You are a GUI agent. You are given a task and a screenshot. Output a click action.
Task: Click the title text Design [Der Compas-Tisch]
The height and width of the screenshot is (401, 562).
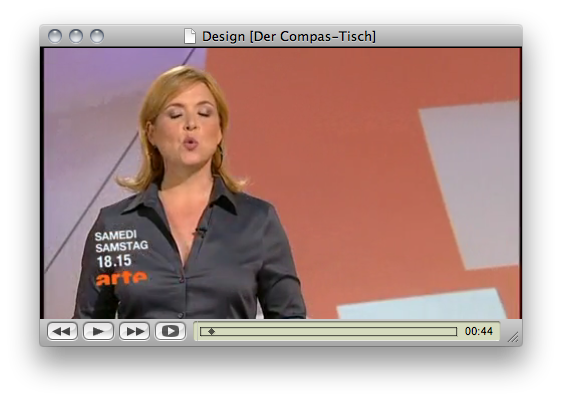289,36
